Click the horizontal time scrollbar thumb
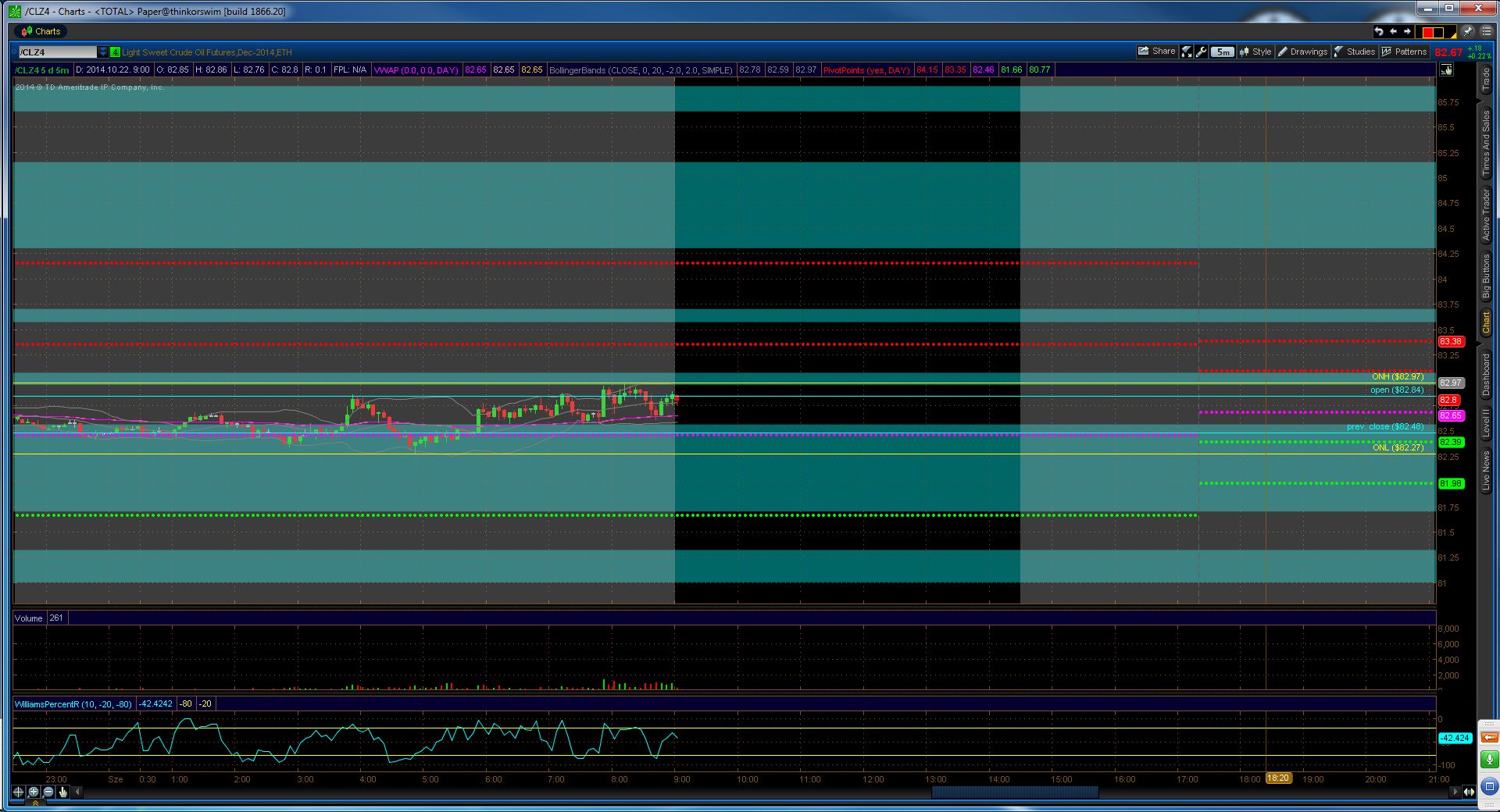1500x812 pixels. point(1015,792)
